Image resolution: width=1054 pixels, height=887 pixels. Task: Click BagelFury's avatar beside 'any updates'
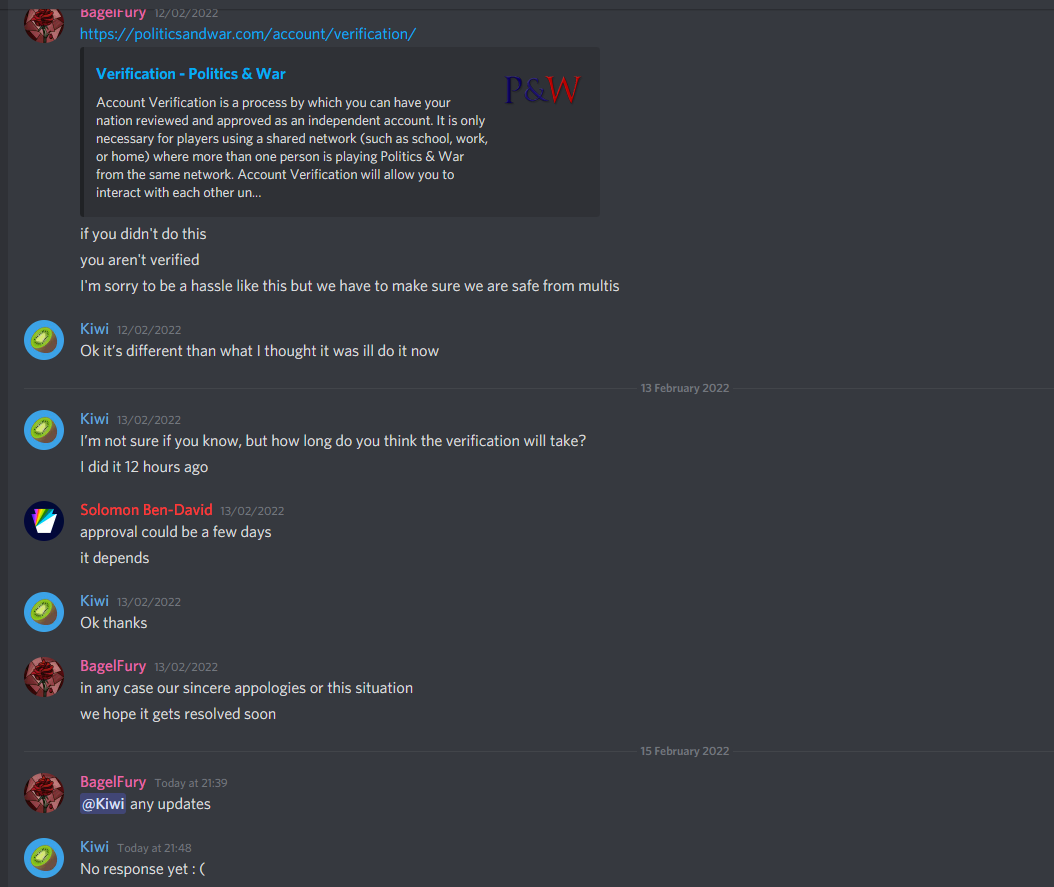tap(44, 793)
